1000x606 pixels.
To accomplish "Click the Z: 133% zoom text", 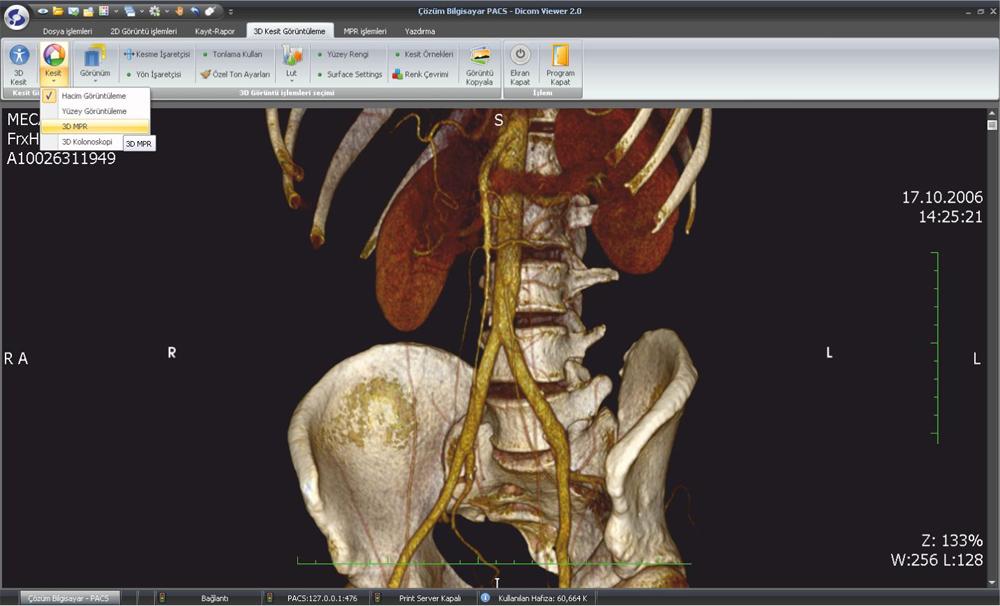I will [952, 540].
